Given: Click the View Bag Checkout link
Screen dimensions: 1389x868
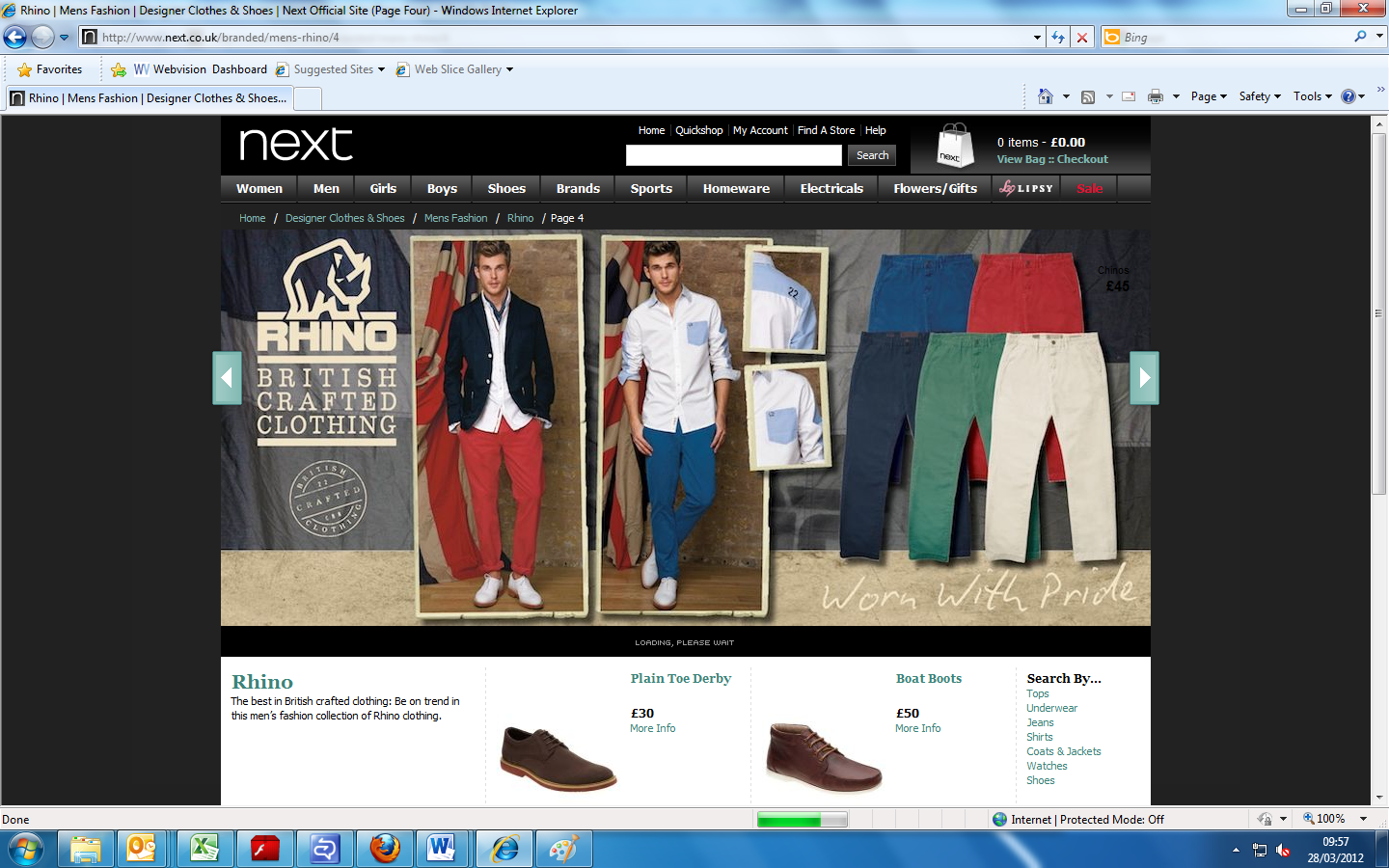Looking at the screenshot, I should point(1052,158).
